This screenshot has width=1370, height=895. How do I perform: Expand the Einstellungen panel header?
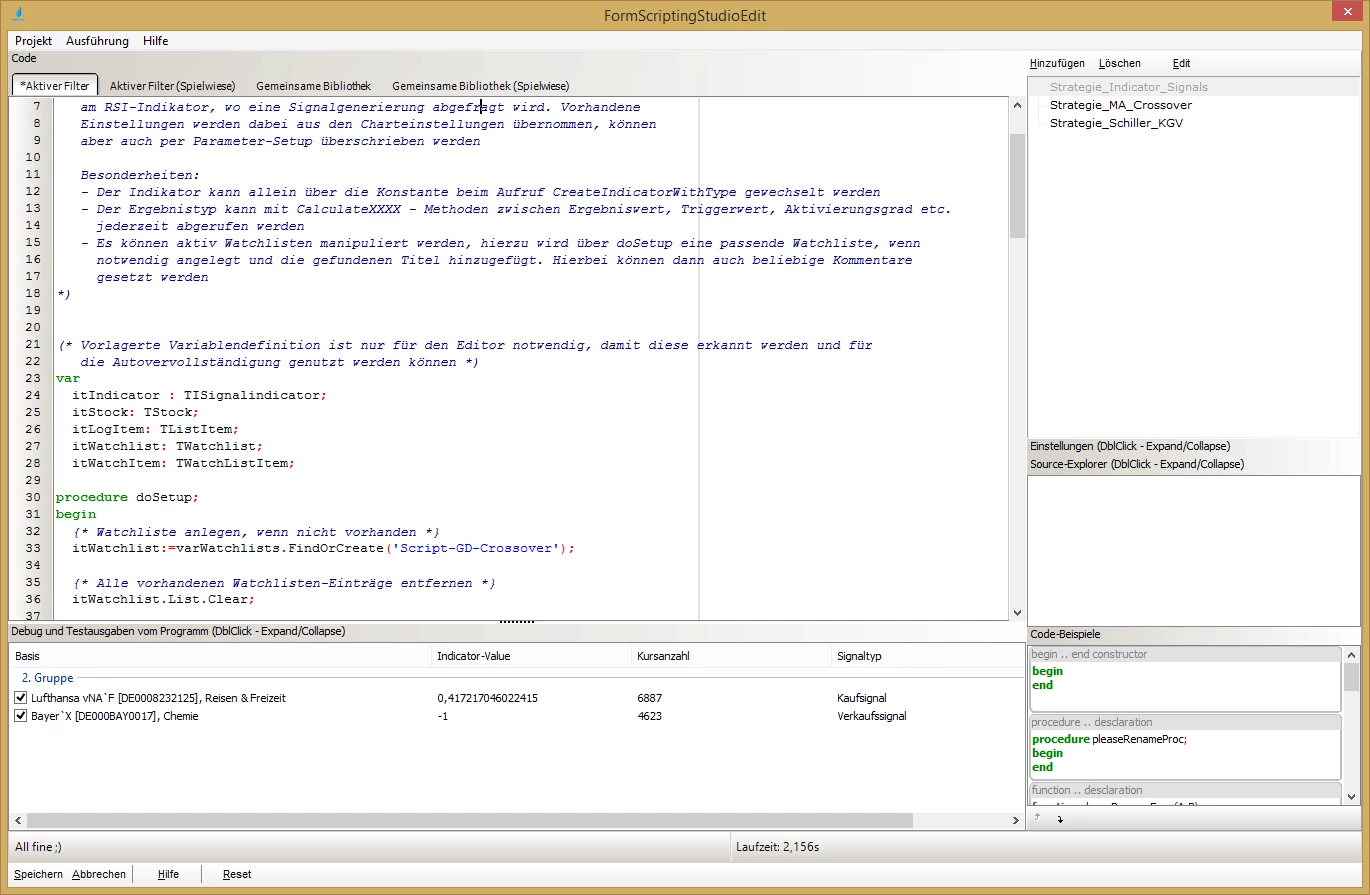click(1193, 446)
